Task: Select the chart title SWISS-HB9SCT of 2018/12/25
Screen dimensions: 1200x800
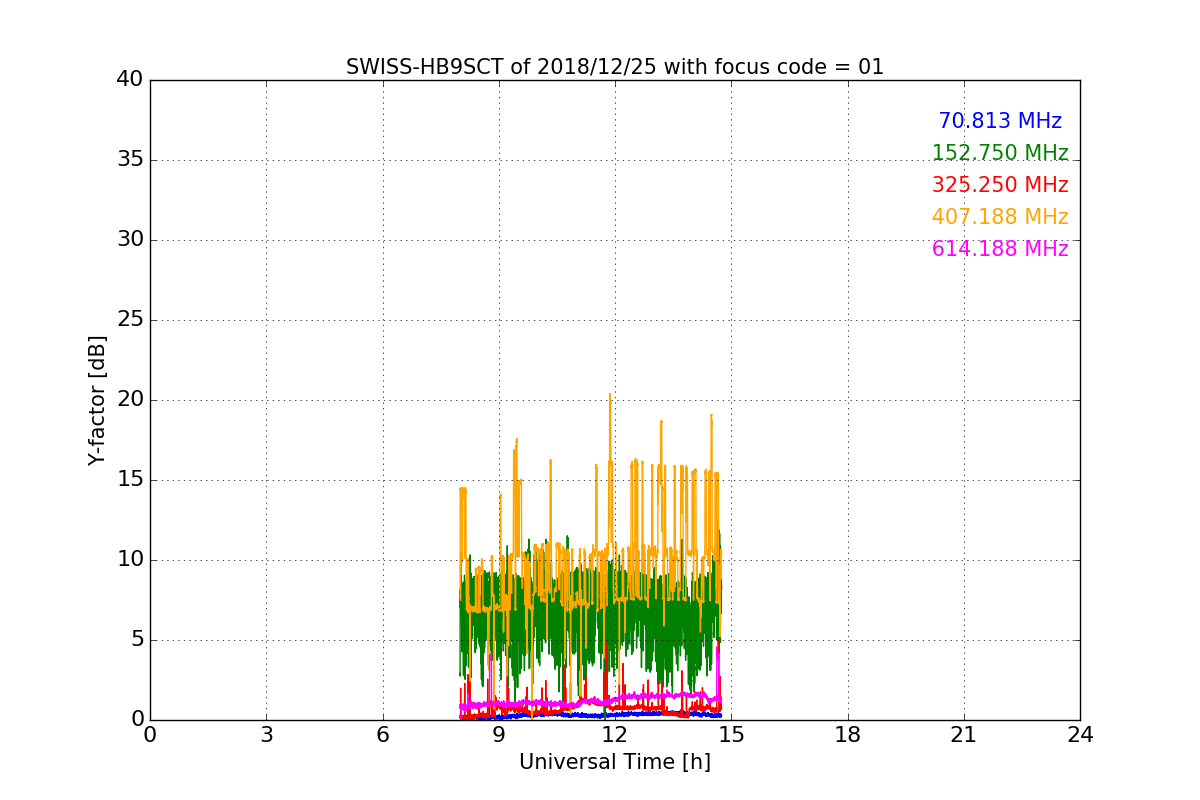Action: coord(615,67)
